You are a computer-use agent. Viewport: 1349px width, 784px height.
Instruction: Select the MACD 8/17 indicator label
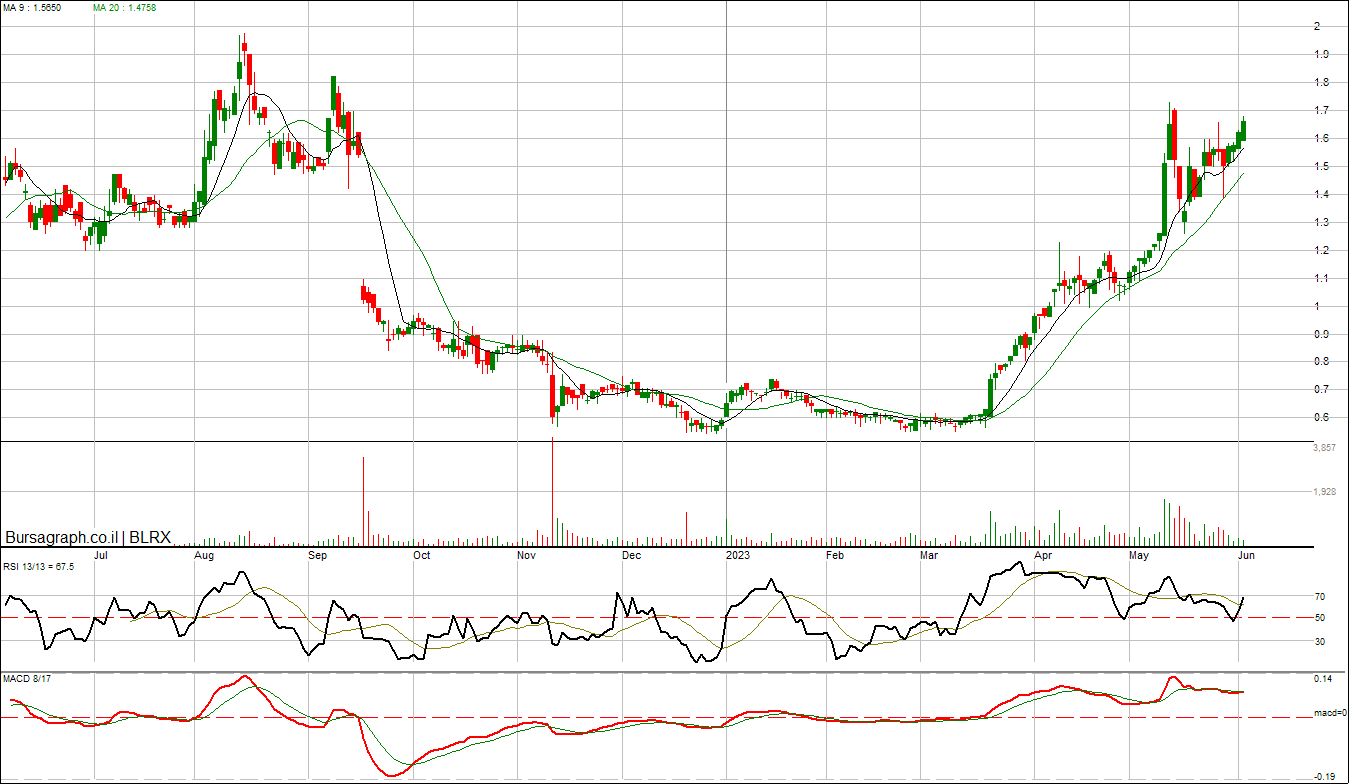[29, 680]
